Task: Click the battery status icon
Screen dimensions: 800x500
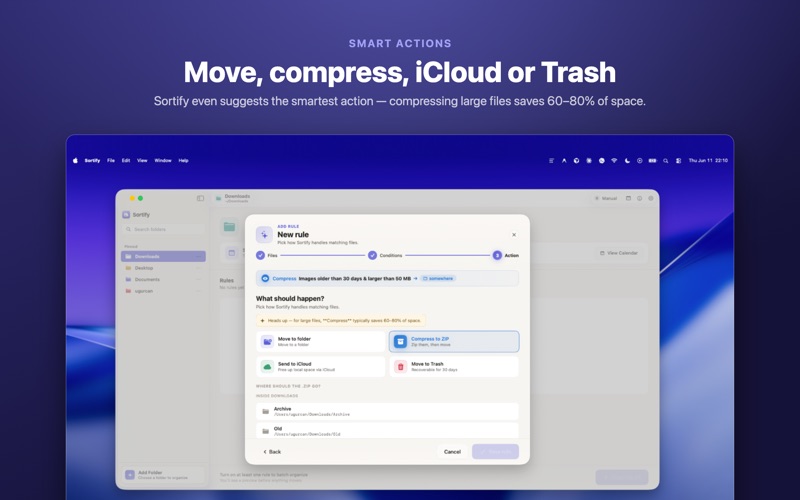Action: pos(653,160)
